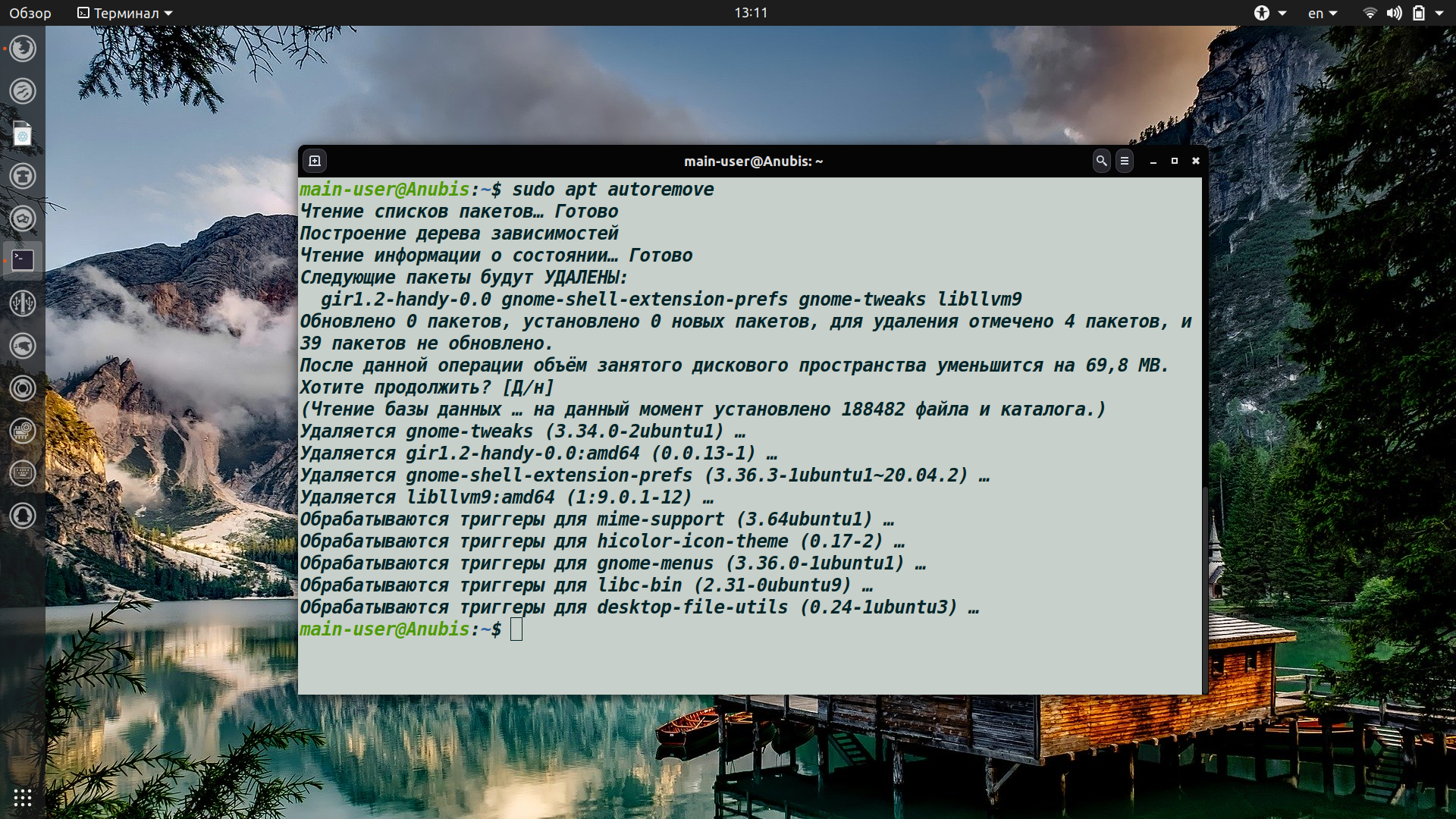The image size is (1456, 819).
Task: Open the keyboard utility icon in dock
Action: click(23, 473)
